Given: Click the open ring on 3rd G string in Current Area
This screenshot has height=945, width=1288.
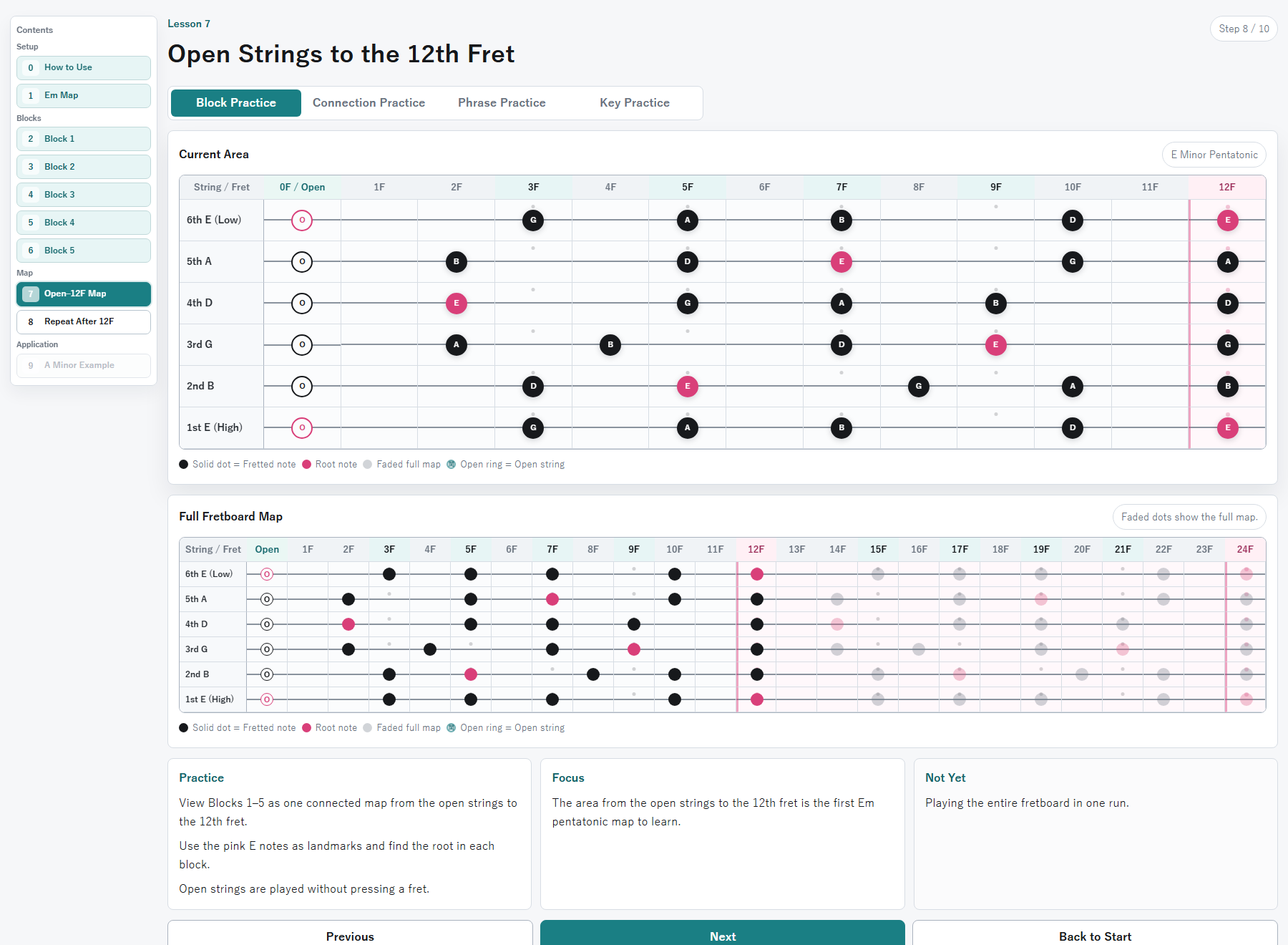Looking at the screenshot, I should click(302, 344).
